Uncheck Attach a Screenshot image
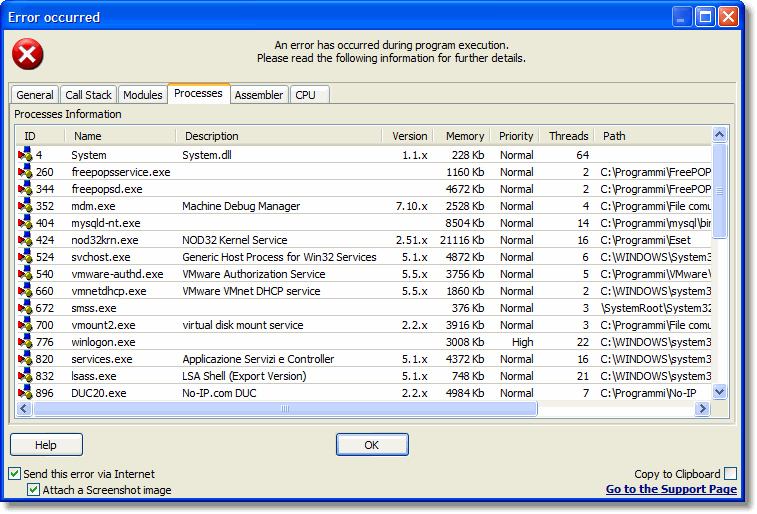The image size is (757, 514). pyautogui.click(x=33, y=490)
